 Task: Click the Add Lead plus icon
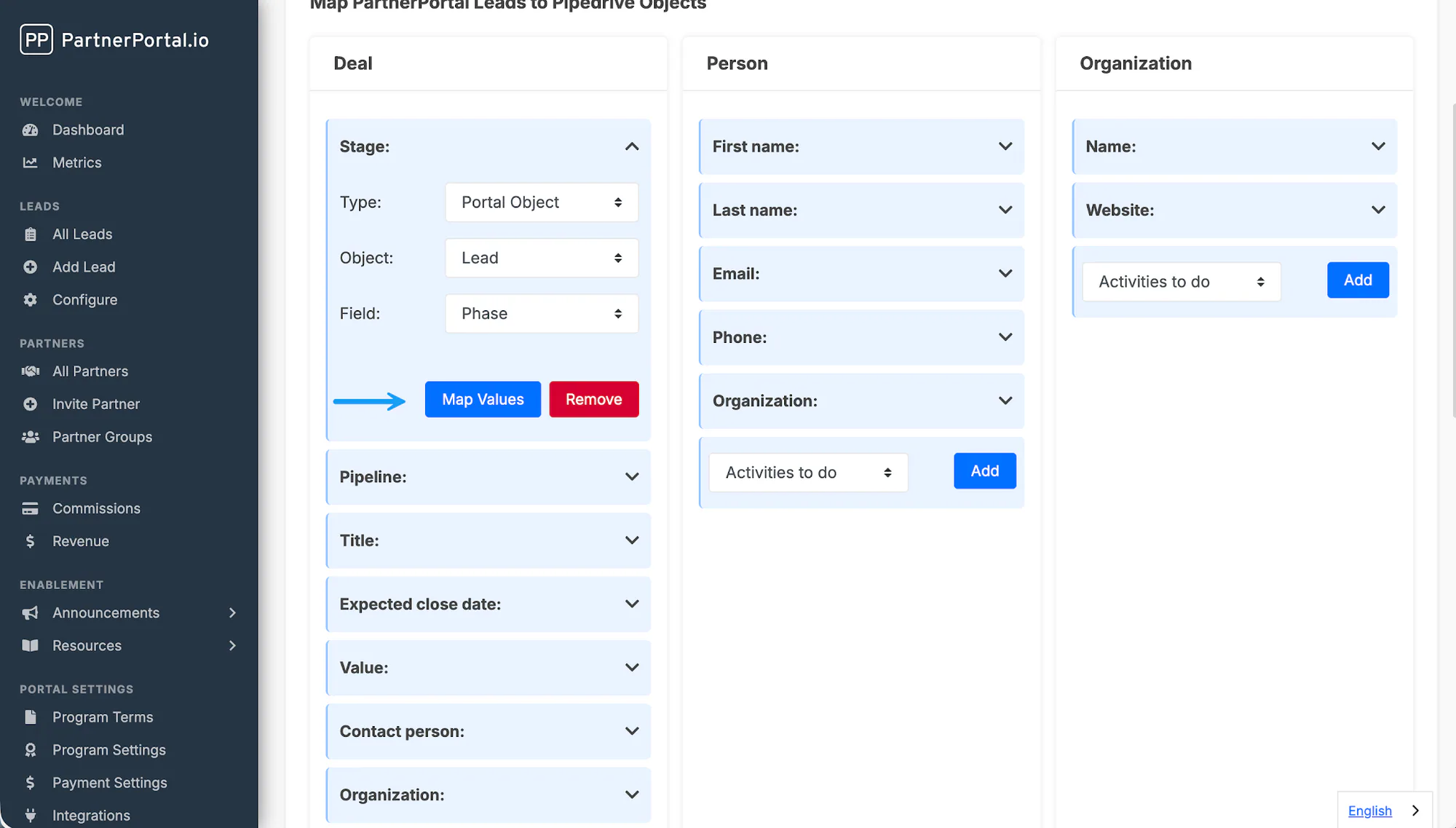point(30,267)
